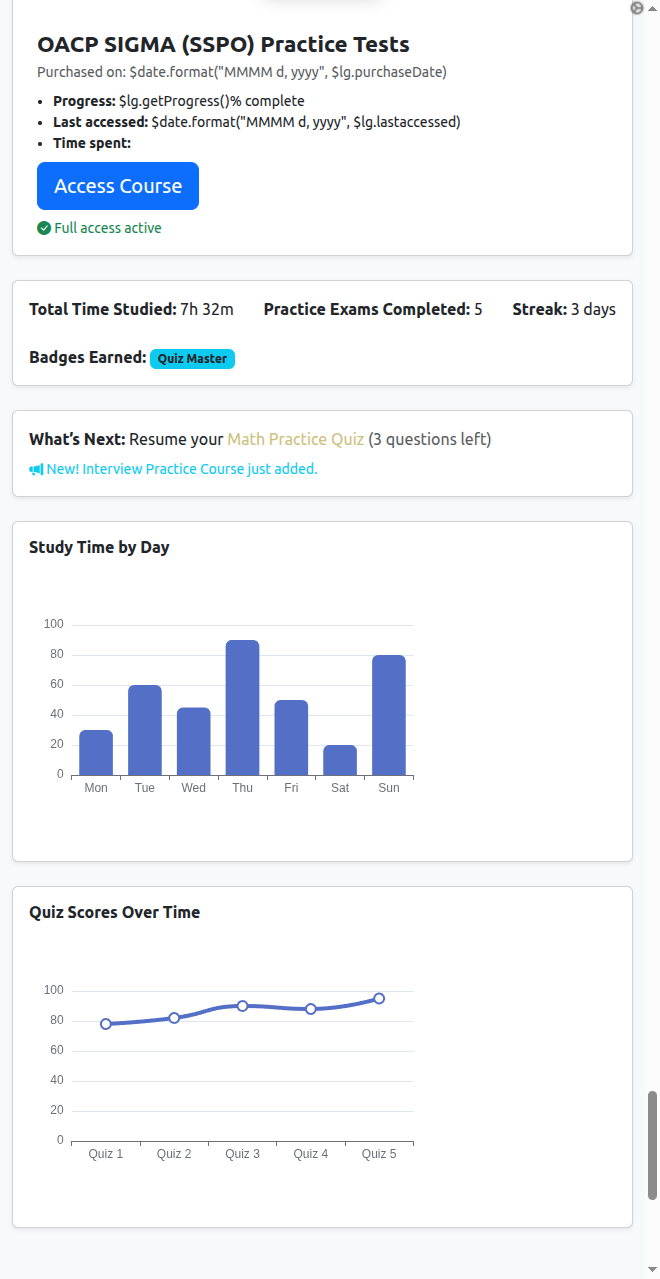Screen dimensions: 660x1279
Task: Open the Math Practice Quiz link
Action: point(295,439)
